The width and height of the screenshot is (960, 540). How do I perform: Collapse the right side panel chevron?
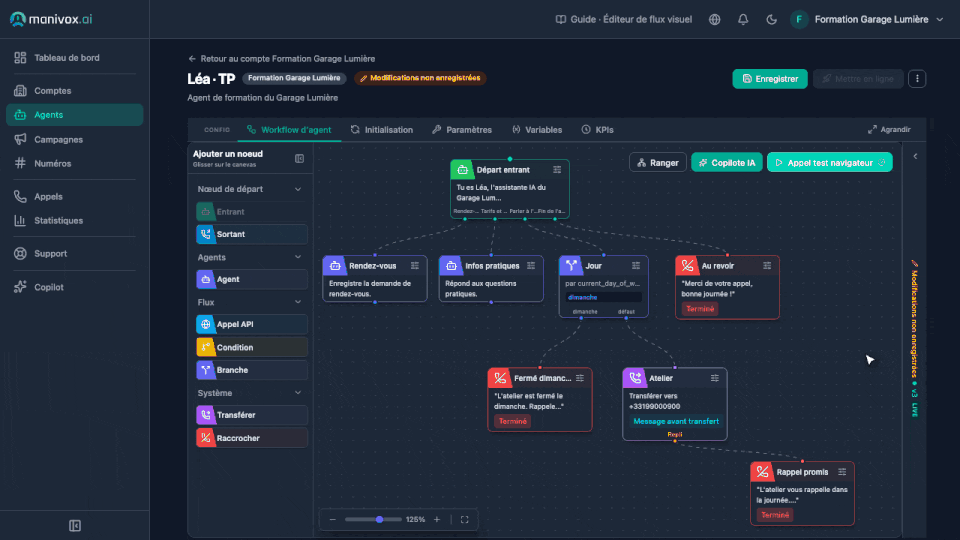point(915,157)
